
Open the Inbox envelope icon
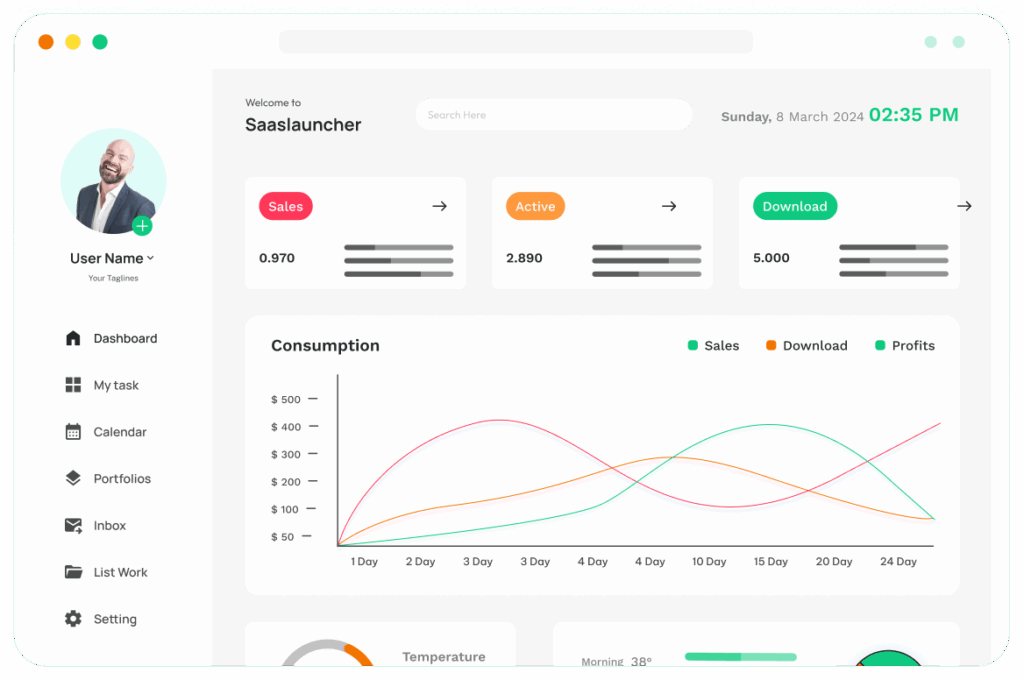tap(73, 525)
